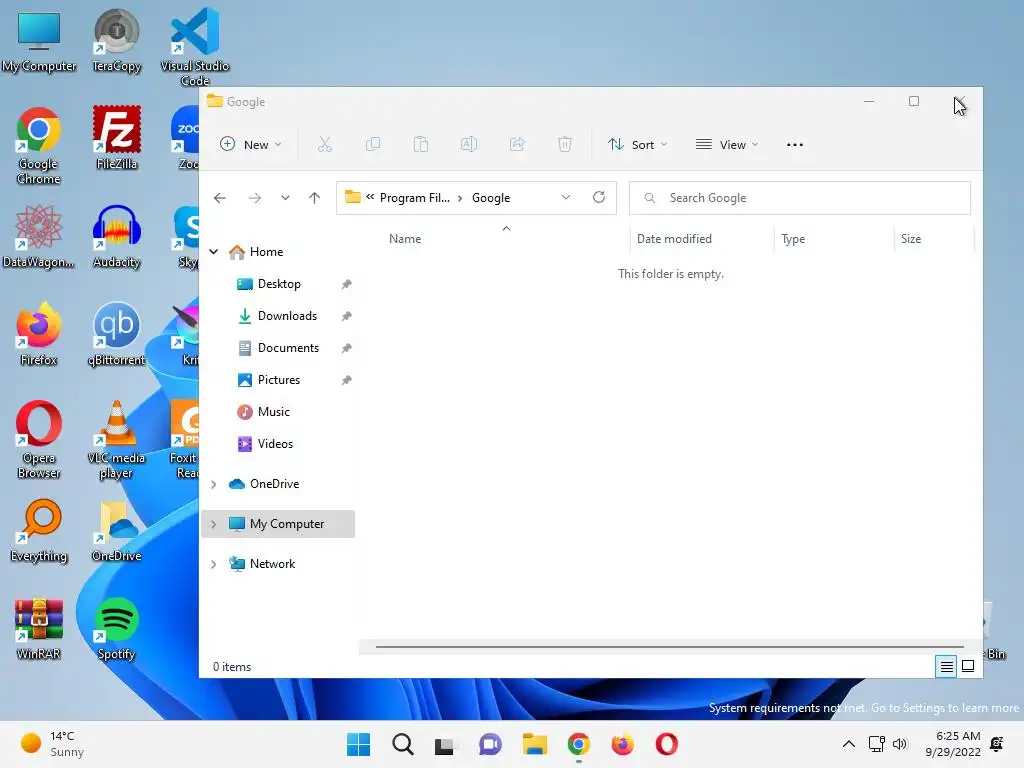
Task: Click the Delete trash icon
Action: 565,144
